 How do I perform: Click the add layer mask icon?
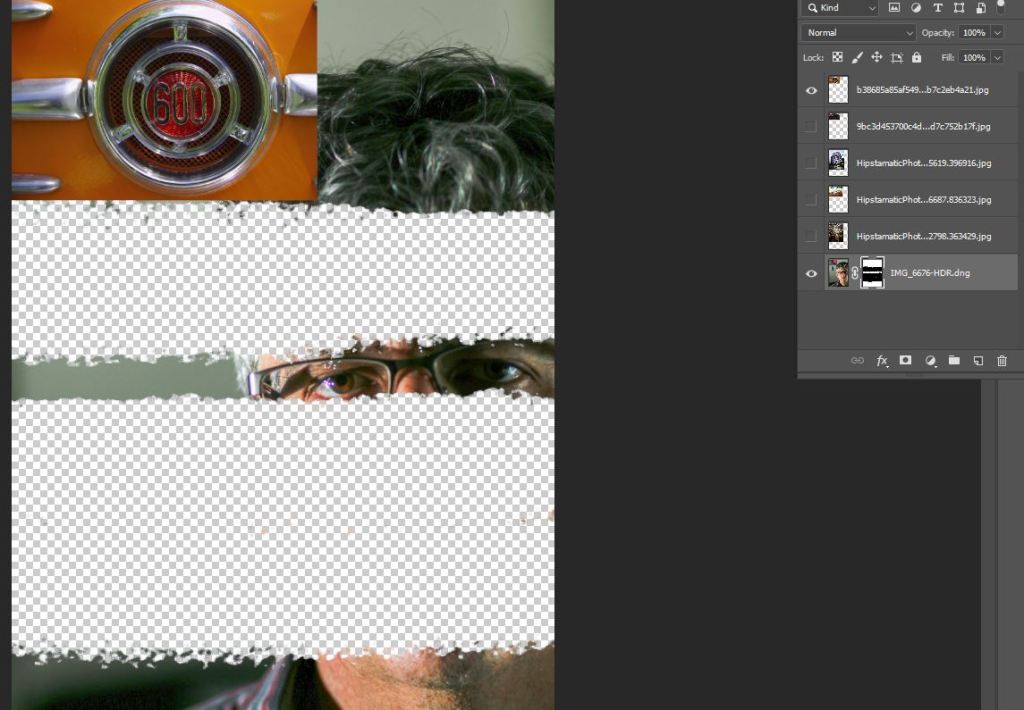click(906, 360)
